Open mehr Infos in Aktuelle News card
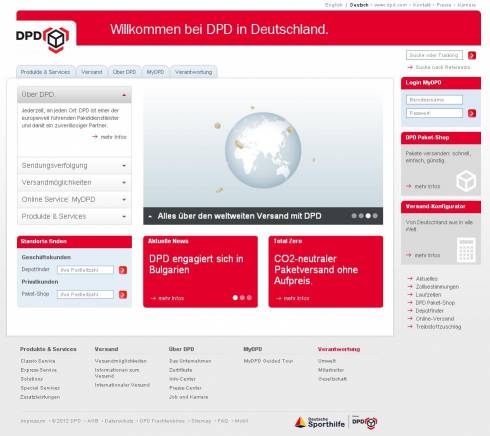This screenshot has height=436, width=490. click(167, 298)
